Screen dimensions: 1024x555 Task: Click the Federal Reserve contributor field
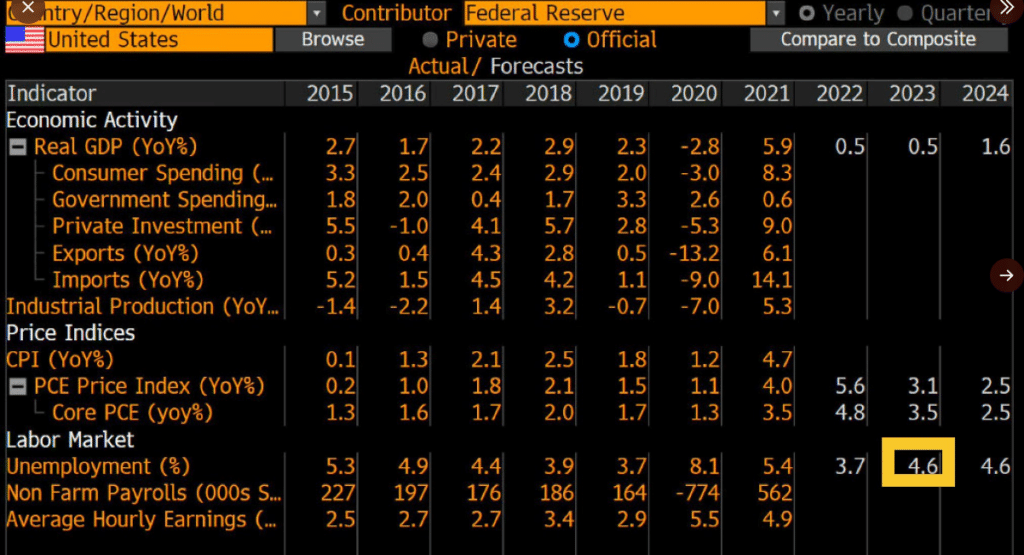coord(615,13)
